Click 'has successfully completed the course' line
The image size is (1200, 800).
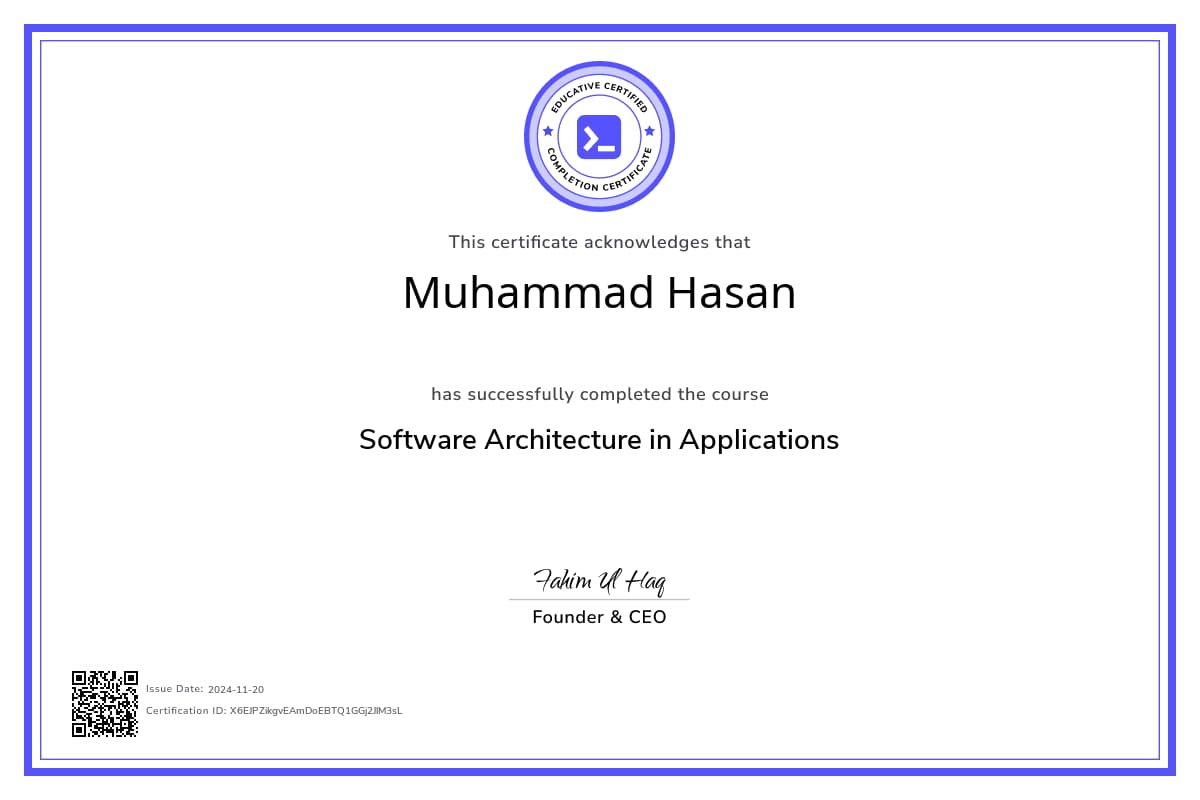click(x=599, y=394)
